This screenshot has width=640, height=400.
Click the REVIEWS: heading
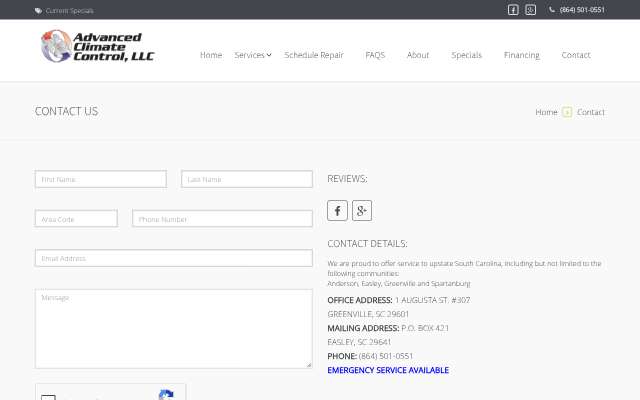347,179
